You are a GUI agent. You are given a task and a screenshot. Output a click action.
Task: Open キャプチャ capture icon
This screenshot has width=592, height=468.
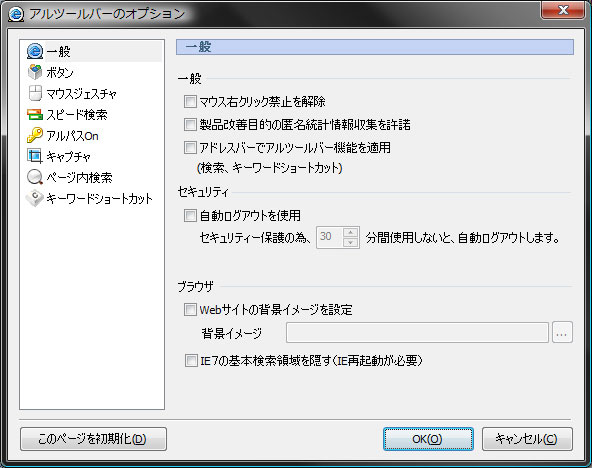click(x=35, y=156)
